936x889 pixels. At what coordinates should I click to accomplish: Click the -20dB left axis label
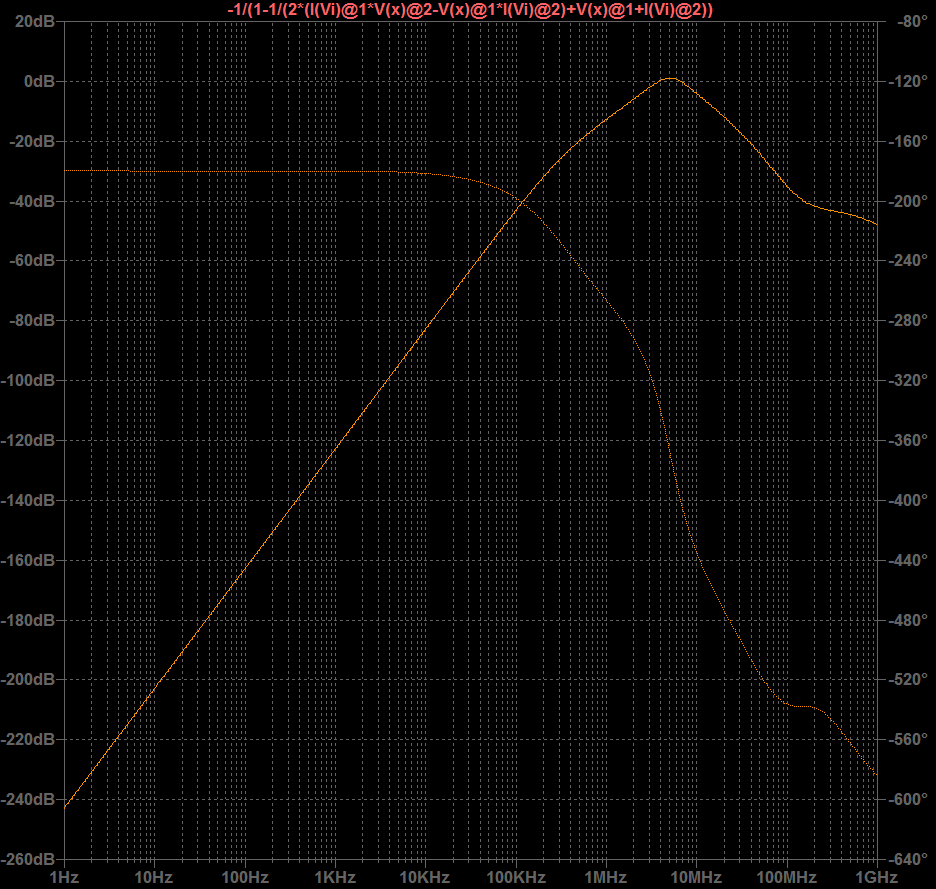click(32, 141)
